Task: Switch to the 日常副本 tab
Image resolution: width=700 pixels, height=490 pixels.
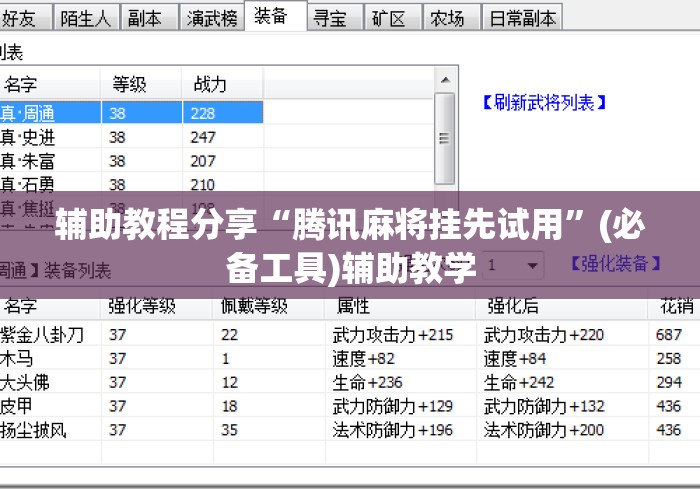Action: [x=522, y=18]
